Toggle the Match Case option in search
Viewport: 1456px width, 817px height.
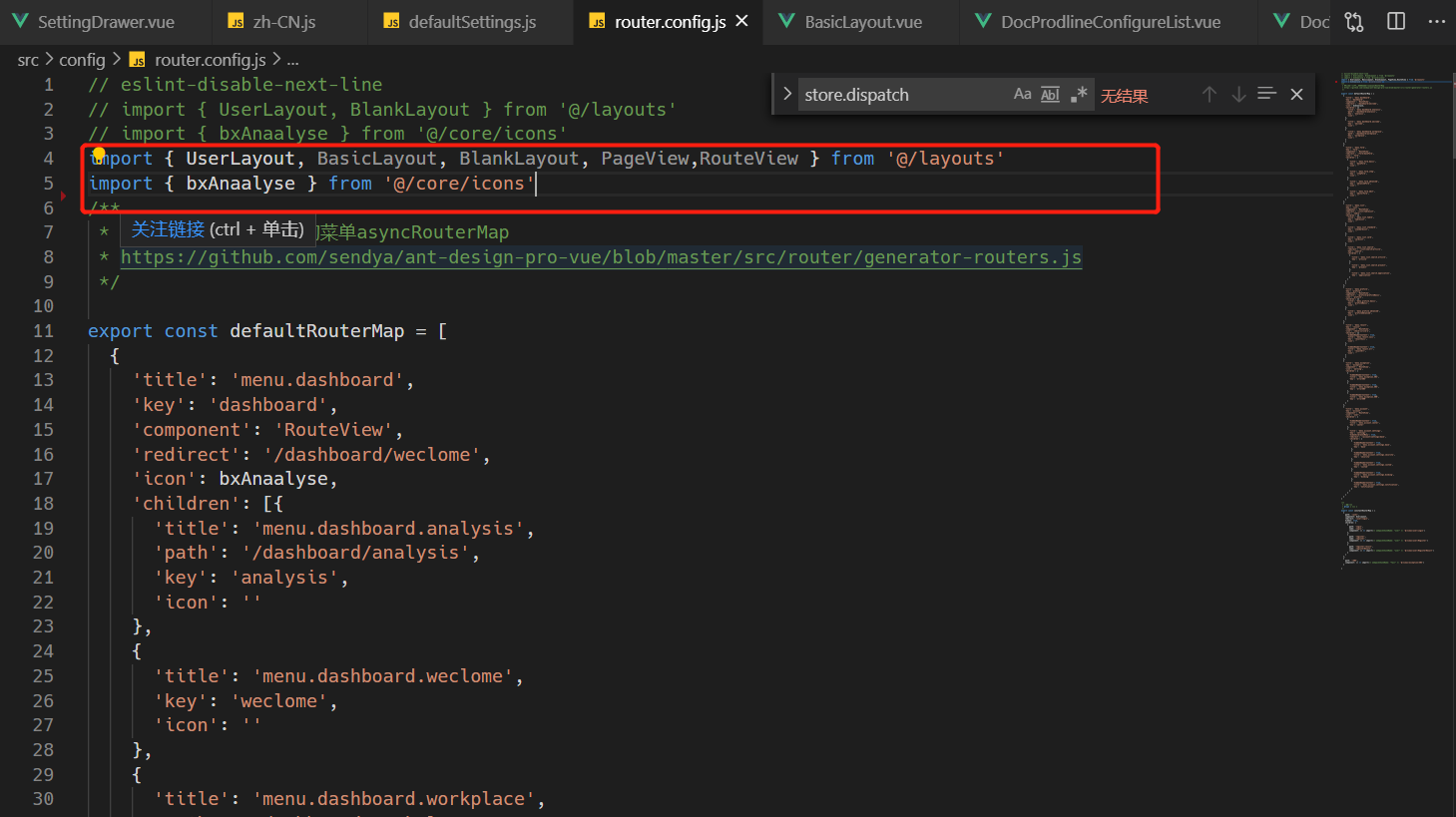point(1022,93)
